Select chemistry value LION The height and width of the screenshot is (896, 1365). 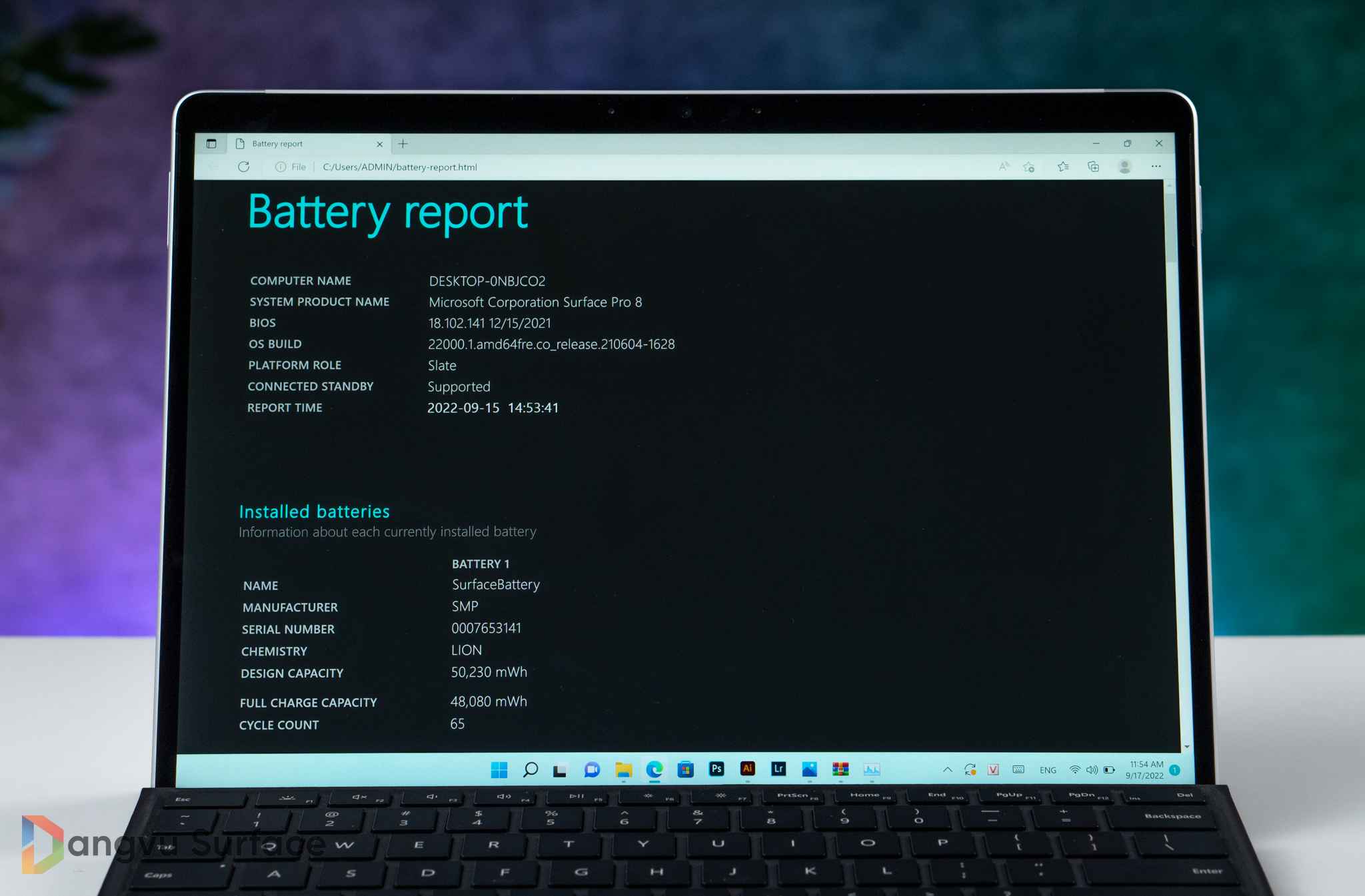pos(467,650)
